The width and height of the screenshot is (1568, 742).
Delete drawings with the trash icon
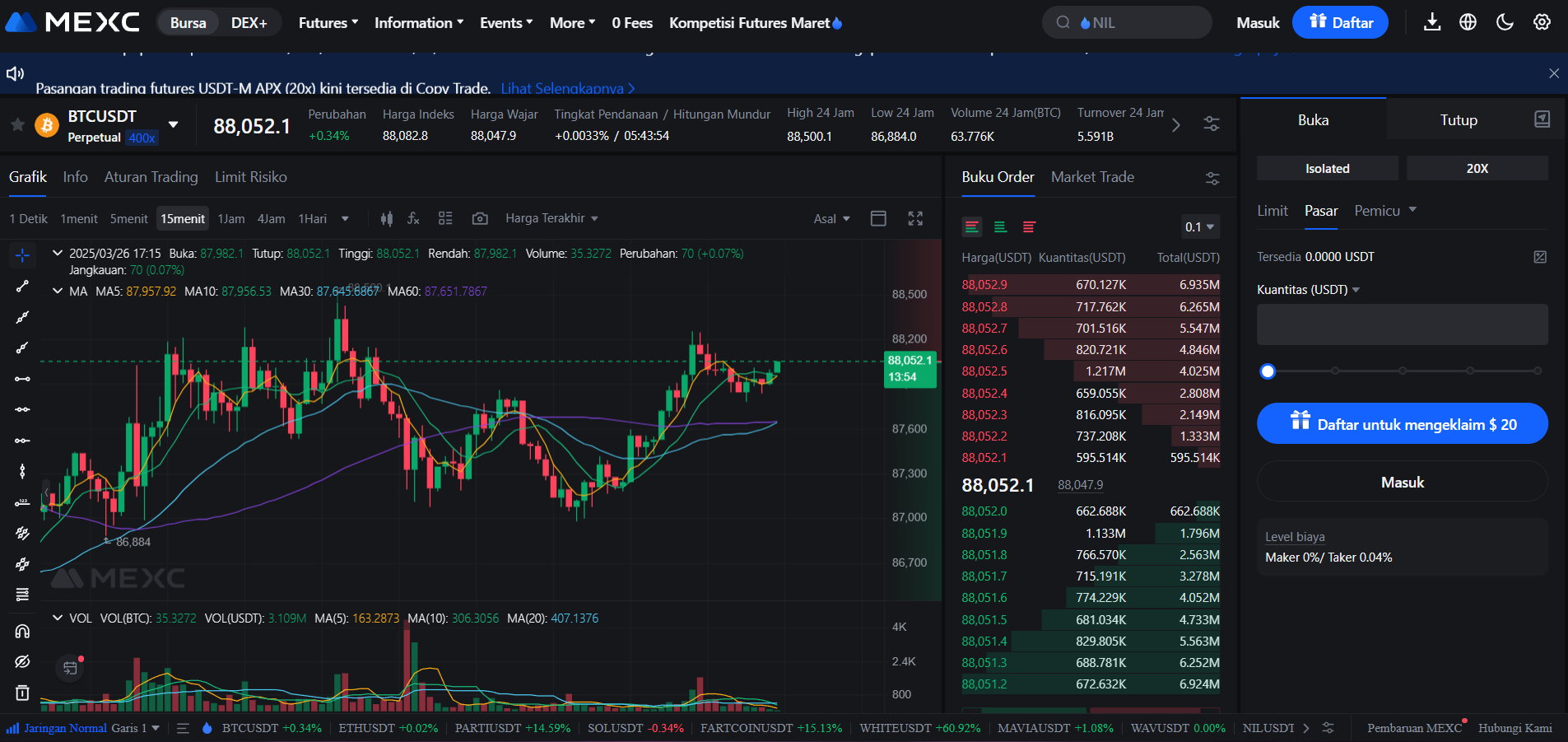(x=22, y=693)
